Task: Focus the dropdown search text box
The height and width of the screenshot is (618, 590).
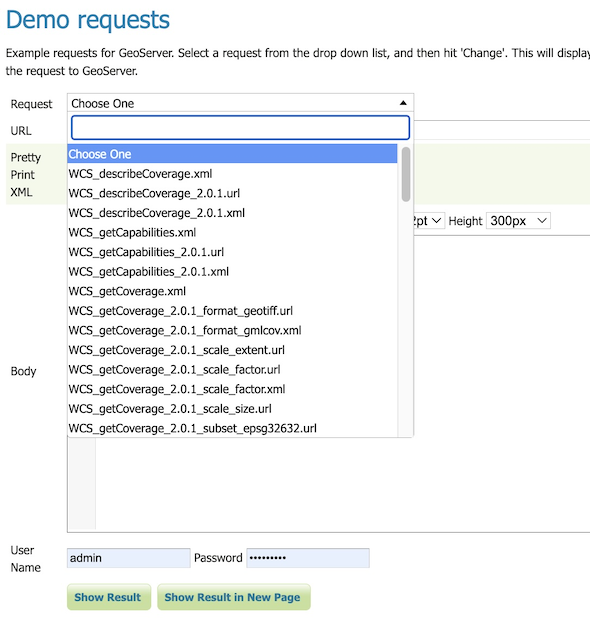Action: pos(240,127)
